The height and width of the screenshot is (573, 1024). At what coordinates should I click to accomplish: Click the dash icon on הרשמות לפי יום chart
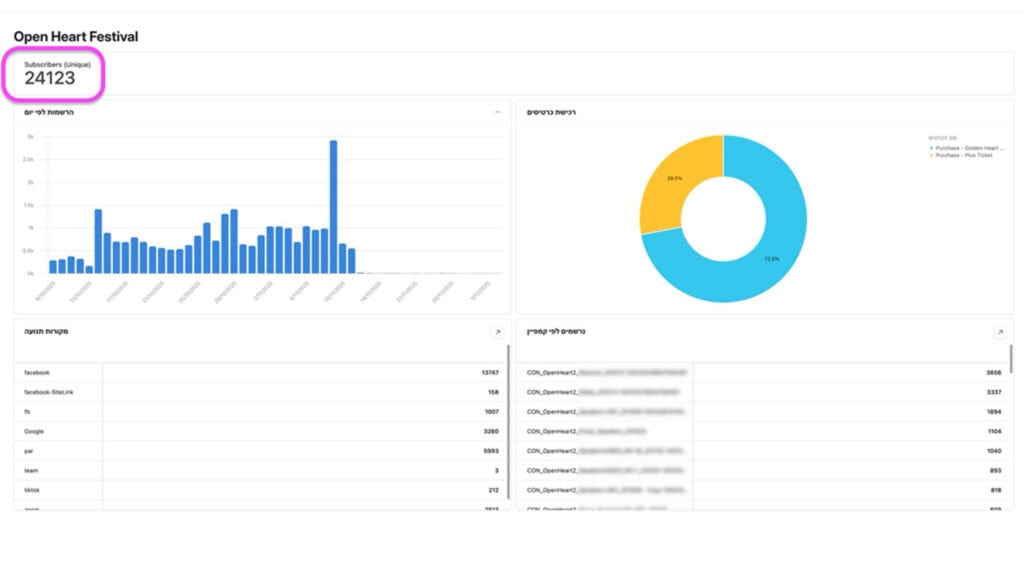[498, 112]
